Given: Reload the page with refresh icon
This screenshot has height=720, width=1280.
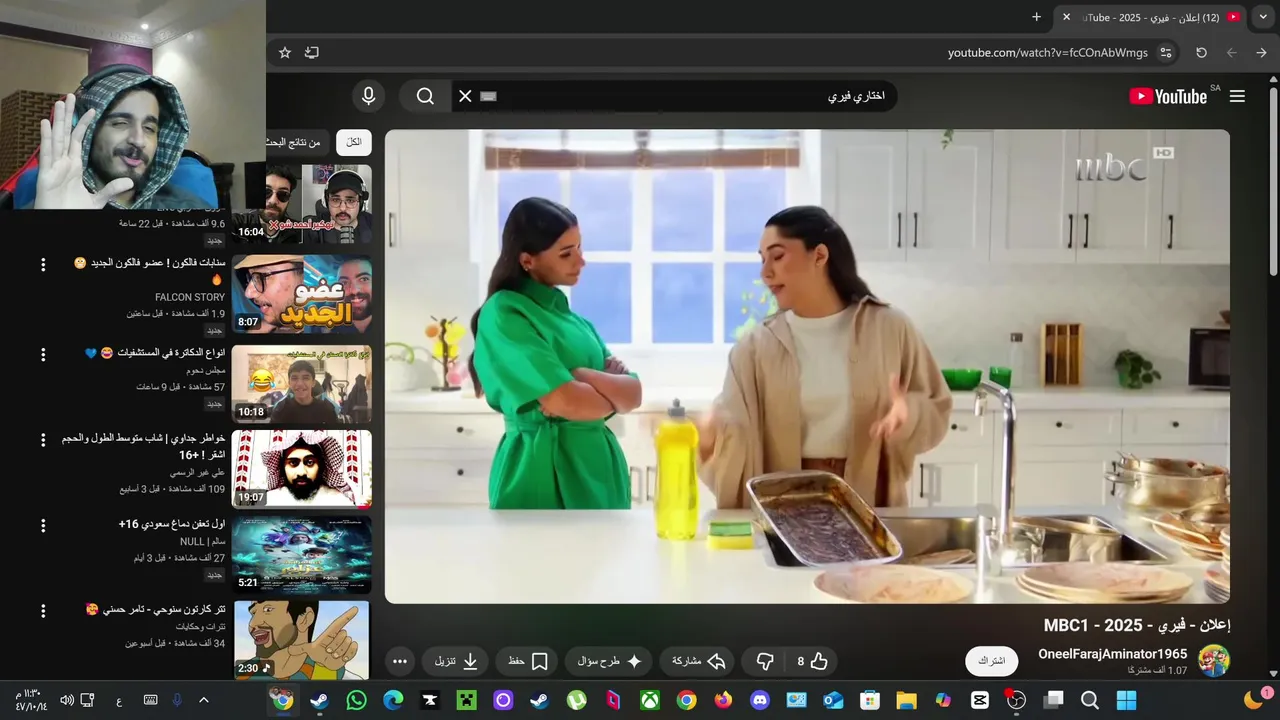Looking at the screenshot, I should click(x=1201, y=53).
